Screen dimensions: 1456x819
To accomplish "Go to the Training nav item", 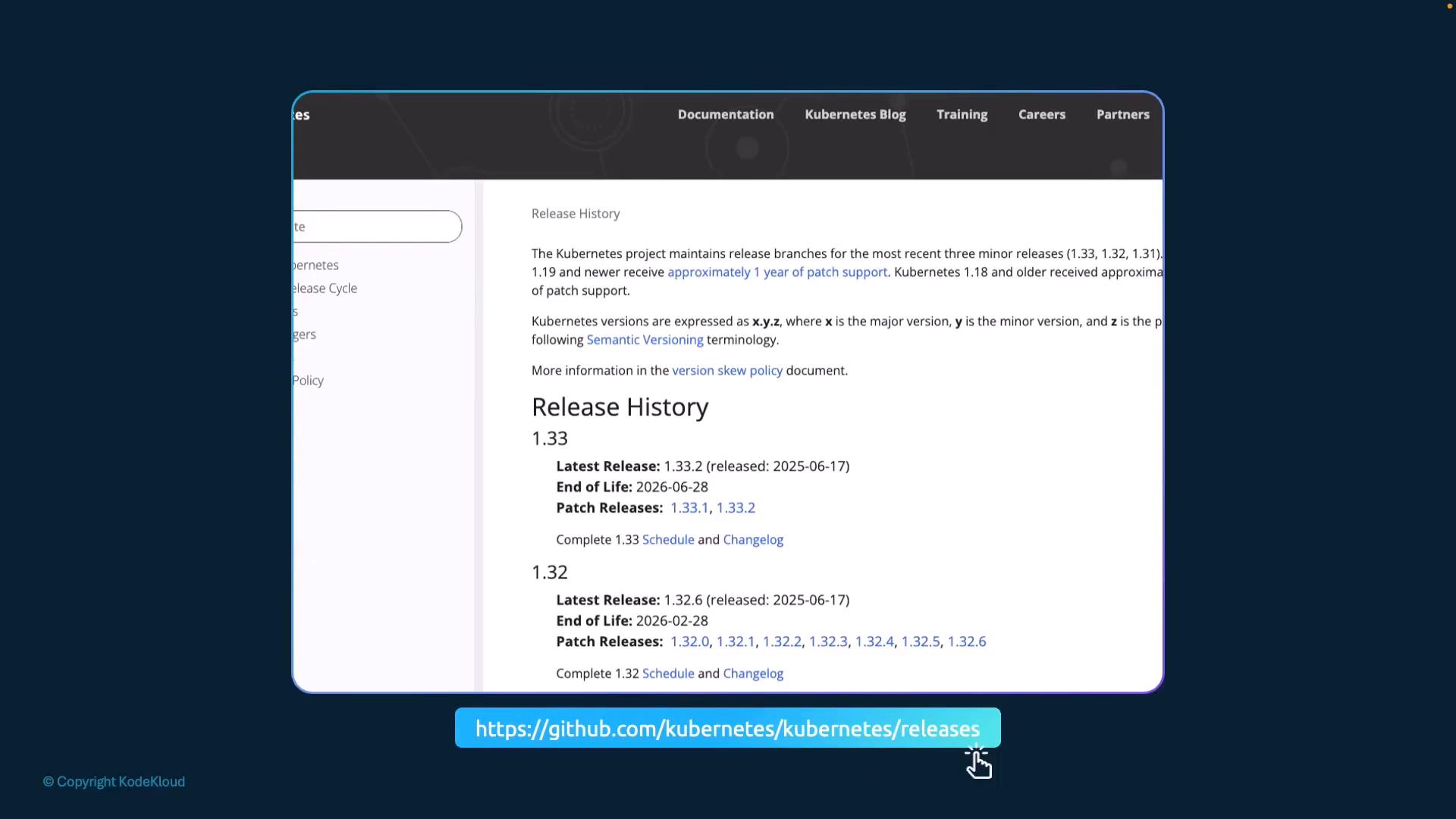I will point(962,115).
